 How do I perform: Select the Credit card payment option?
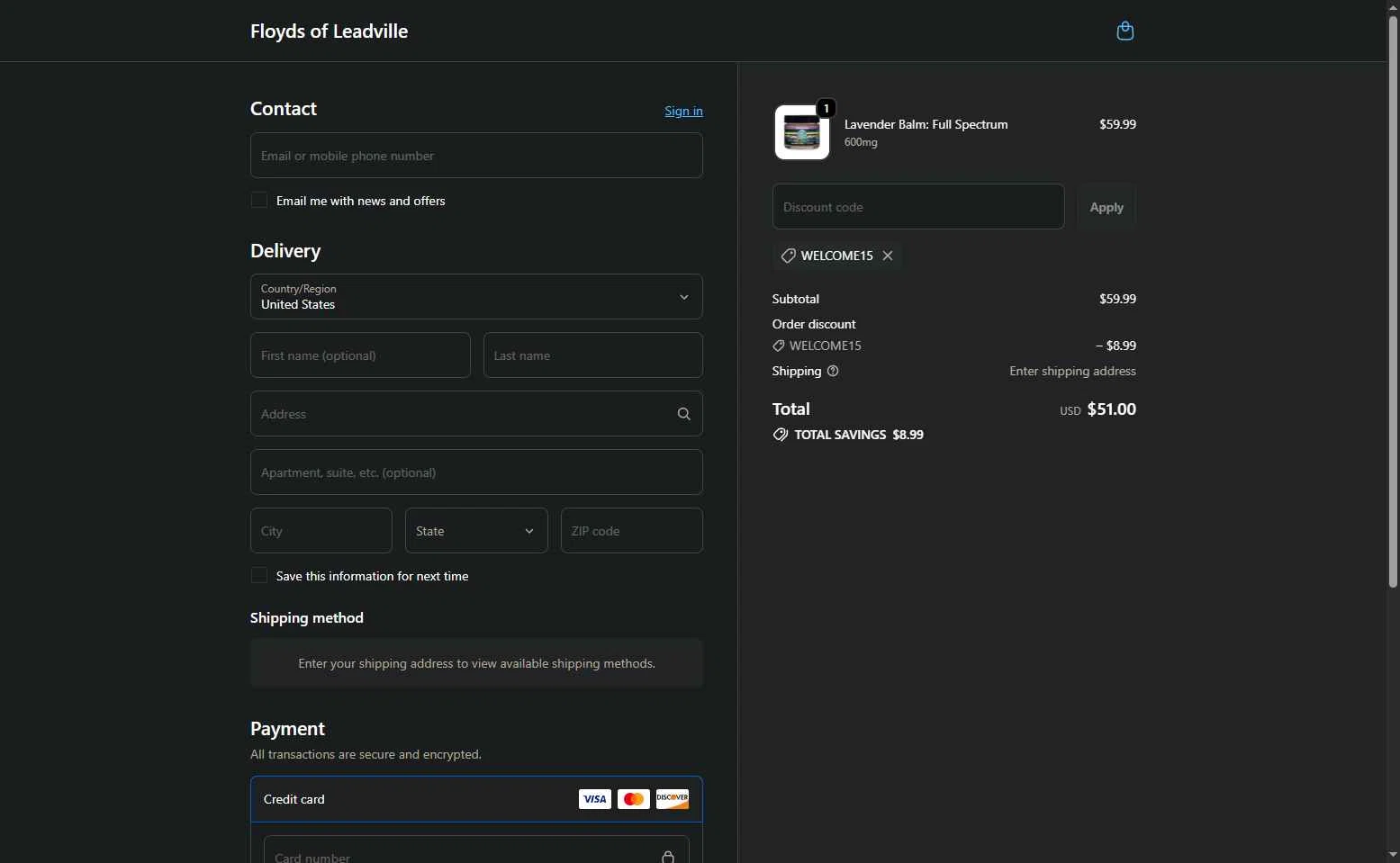(476, 799)
